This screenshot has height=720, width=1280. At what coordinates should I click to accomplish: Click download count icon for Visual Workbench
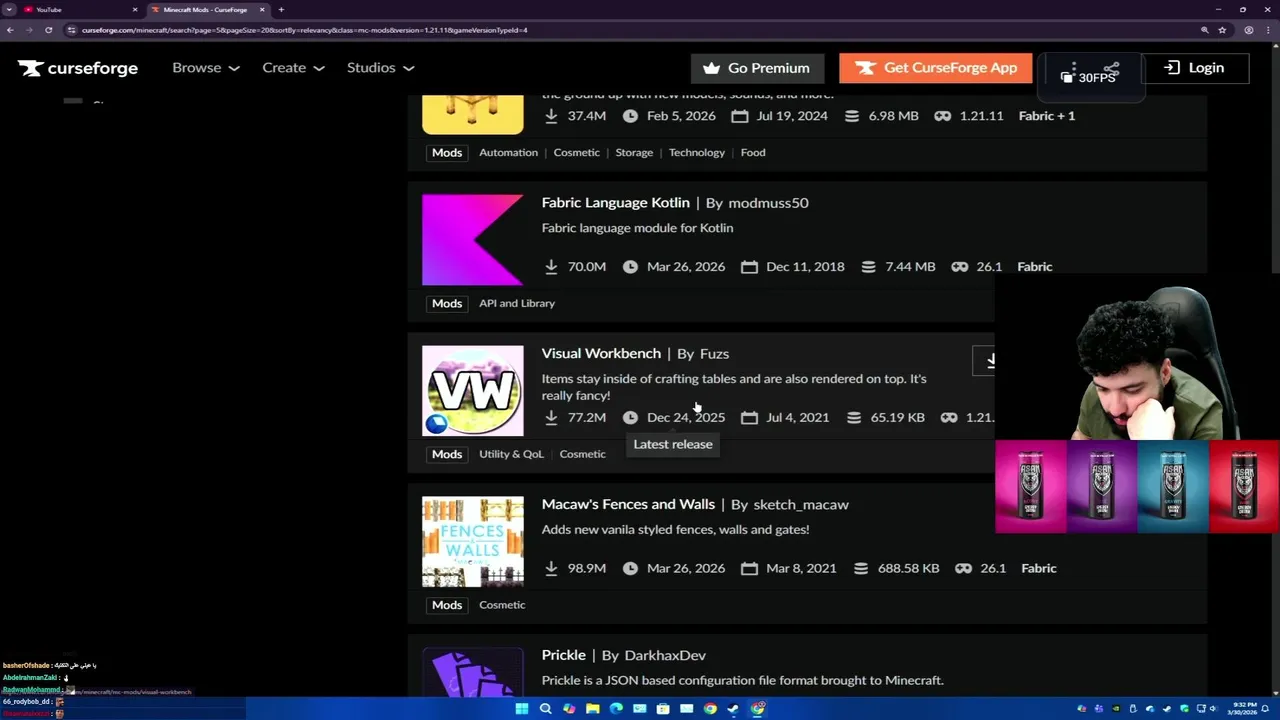pyautogui.click(x=551, y=417)
